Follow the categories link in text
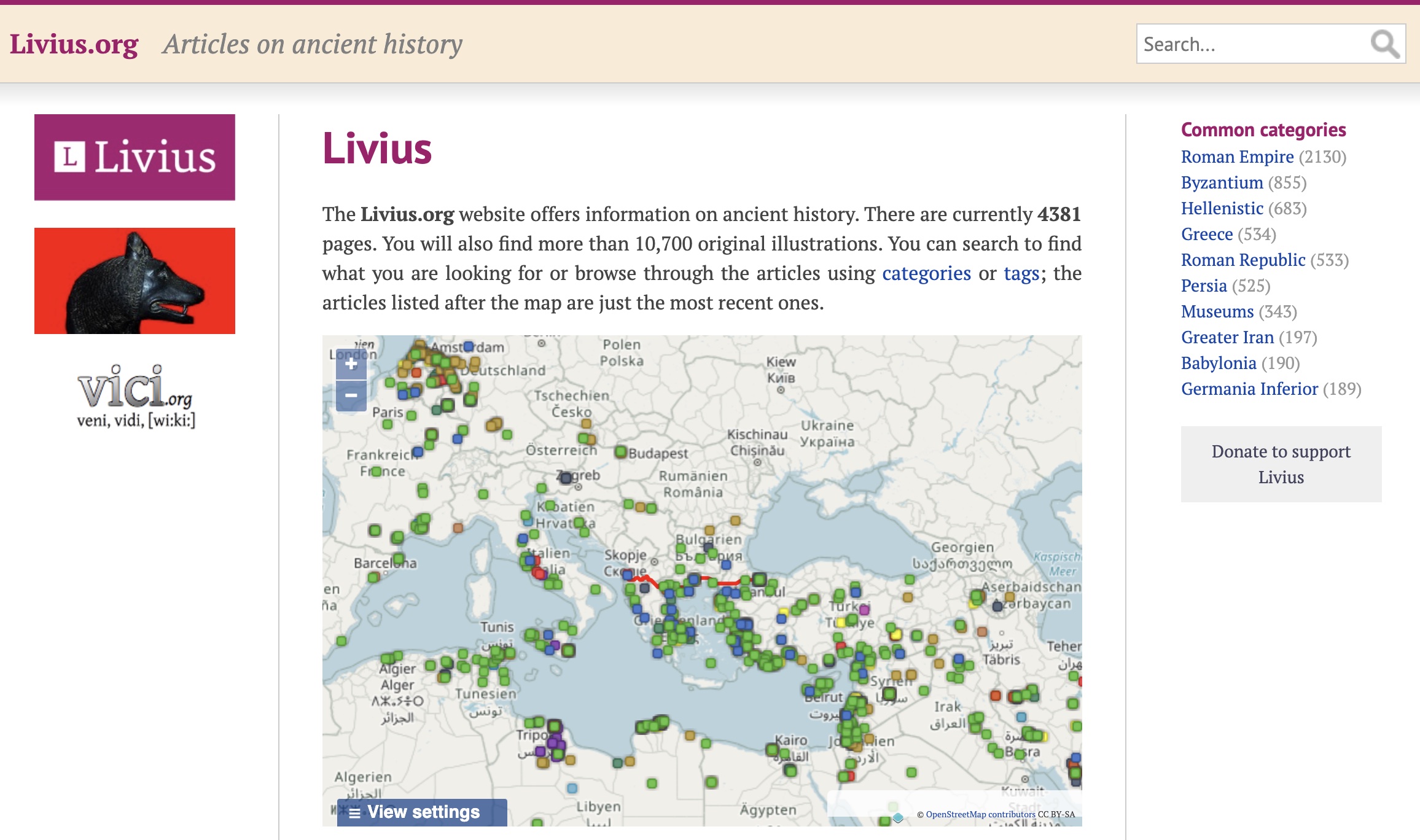This screenshot has height=840, width=1420. point(926,273)
